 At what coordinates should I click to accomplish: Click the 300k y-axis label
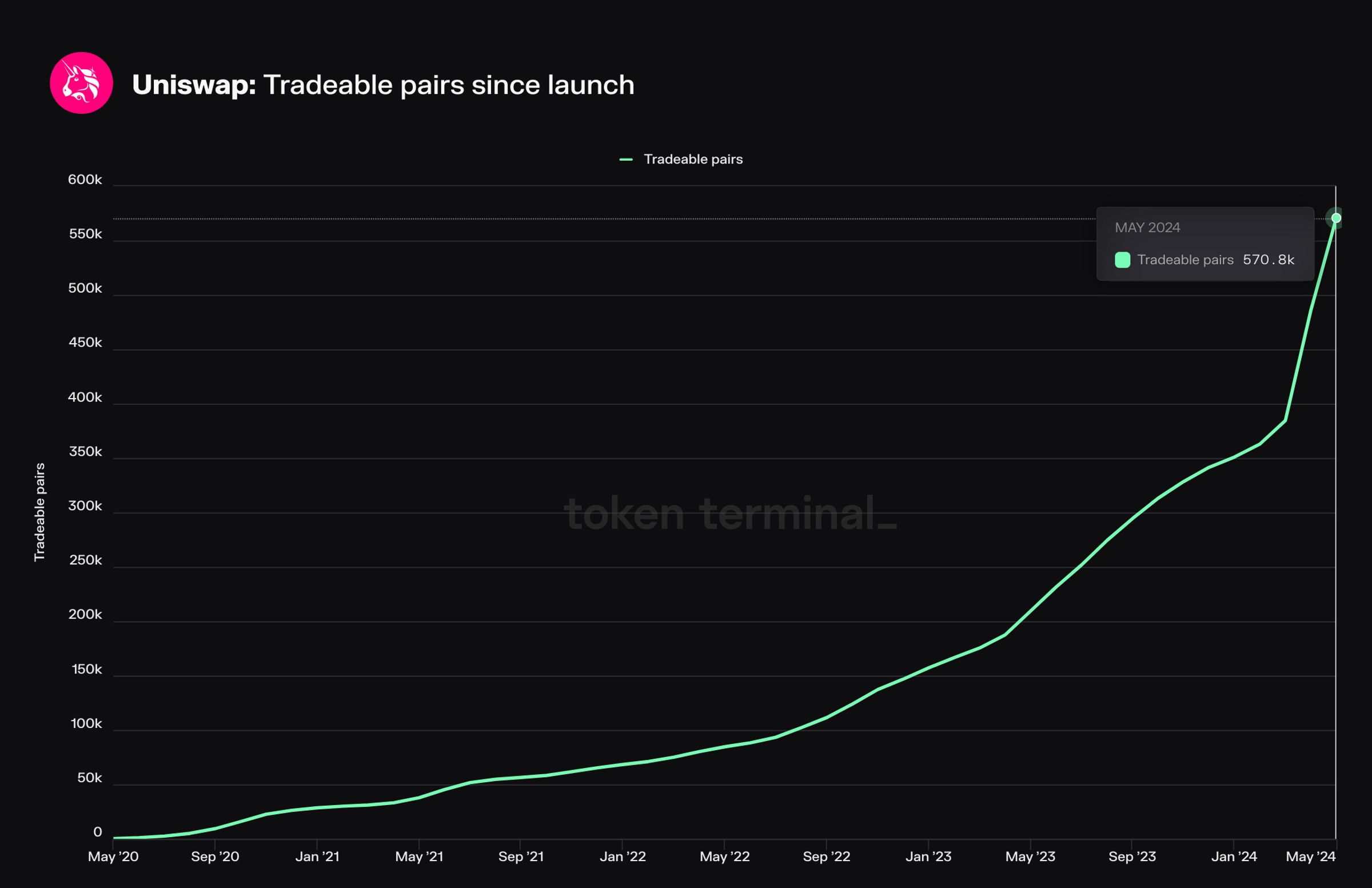pyautogui.click(x=85, y=506)
